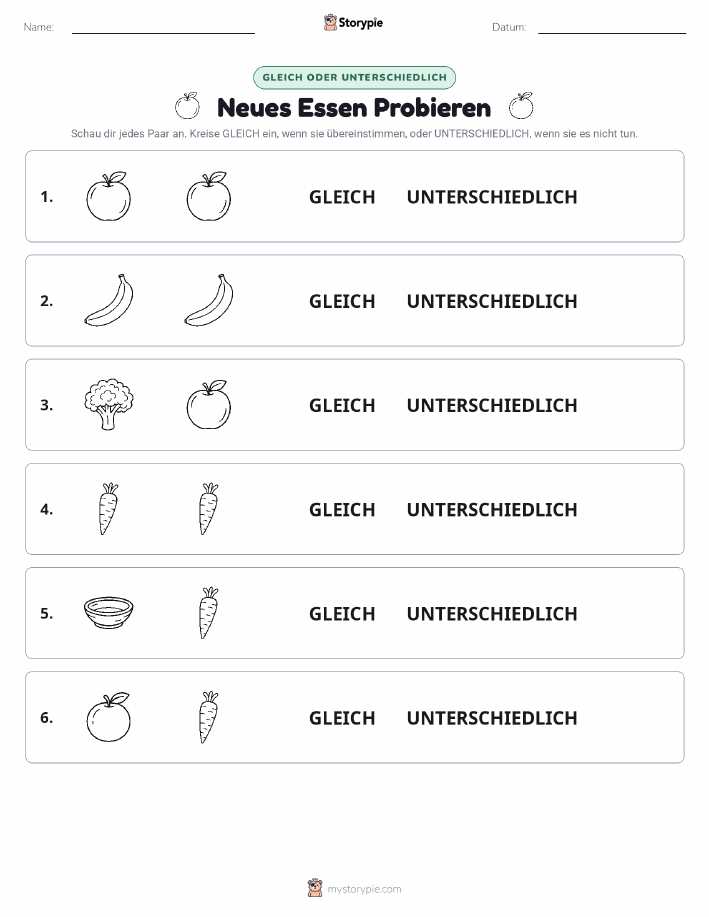The width and height of the screenshot is (709, 917).
Task: Mark UNTERSCHIEDLICH in row 5
Action: pyautogui.click(x=492, y=613)
